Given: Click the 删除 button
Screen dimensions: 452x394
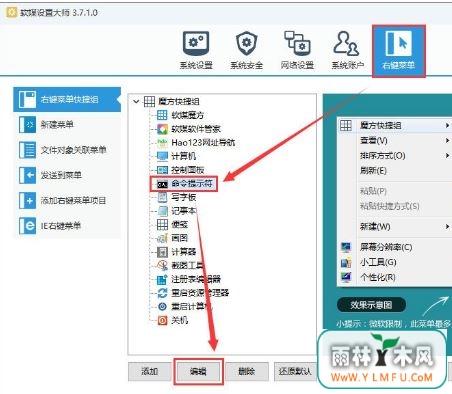Looking at the screenshot, I should tap(247, 371).
